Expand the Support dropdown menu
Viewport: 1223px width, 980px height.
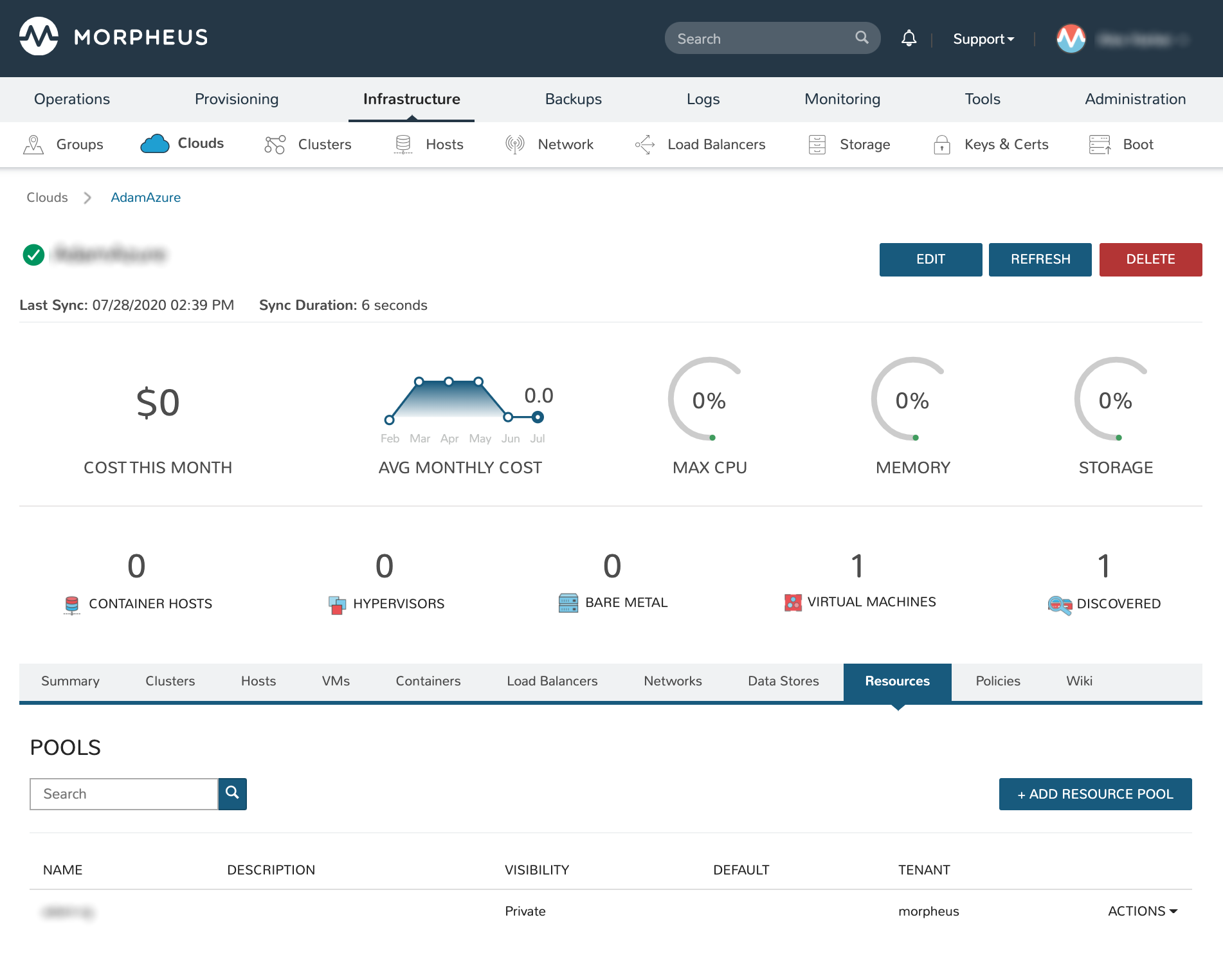tap(983, 39)
